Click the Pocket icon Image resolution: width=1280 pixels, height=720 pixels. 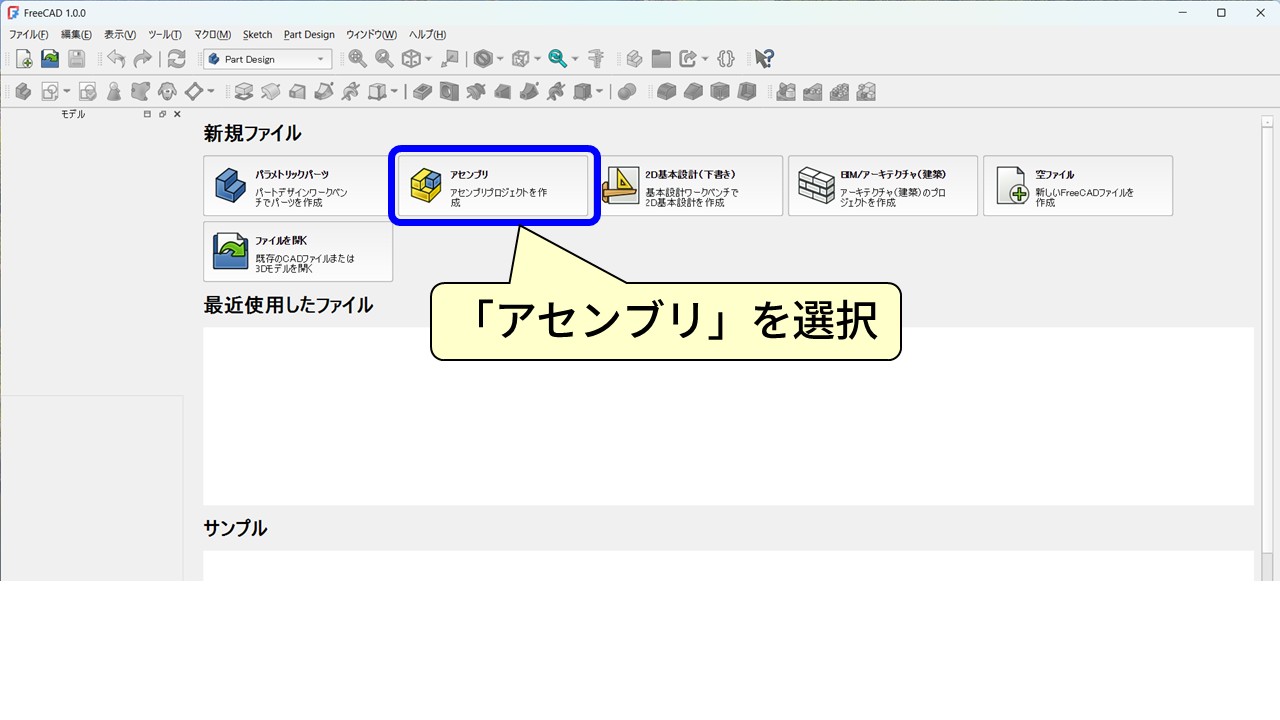[x=422, y=91]
